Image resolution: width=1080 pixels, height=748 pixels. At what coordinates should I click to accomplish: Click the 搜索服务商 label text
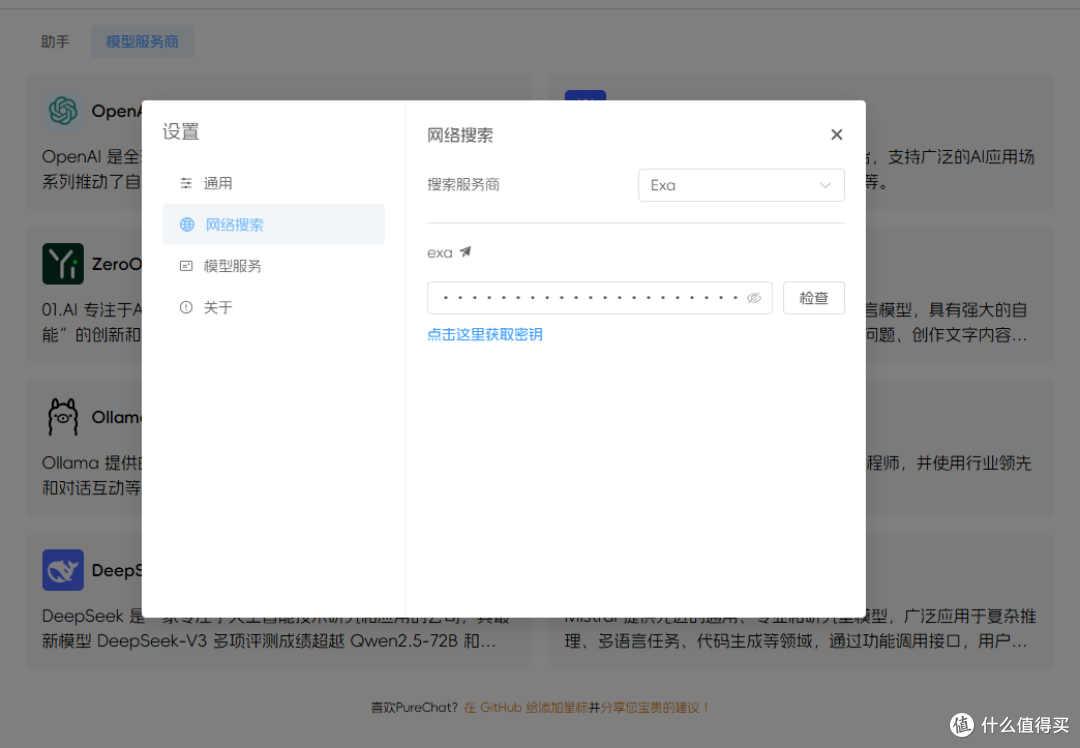click(x=464, y=185)
